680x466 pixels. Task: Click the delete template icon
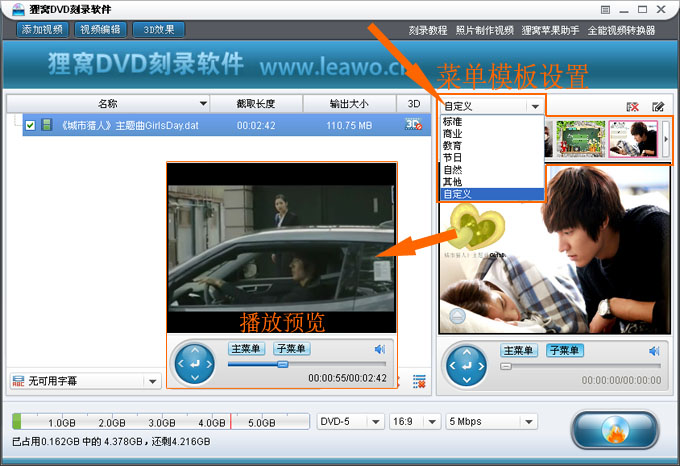click(633, 107)
